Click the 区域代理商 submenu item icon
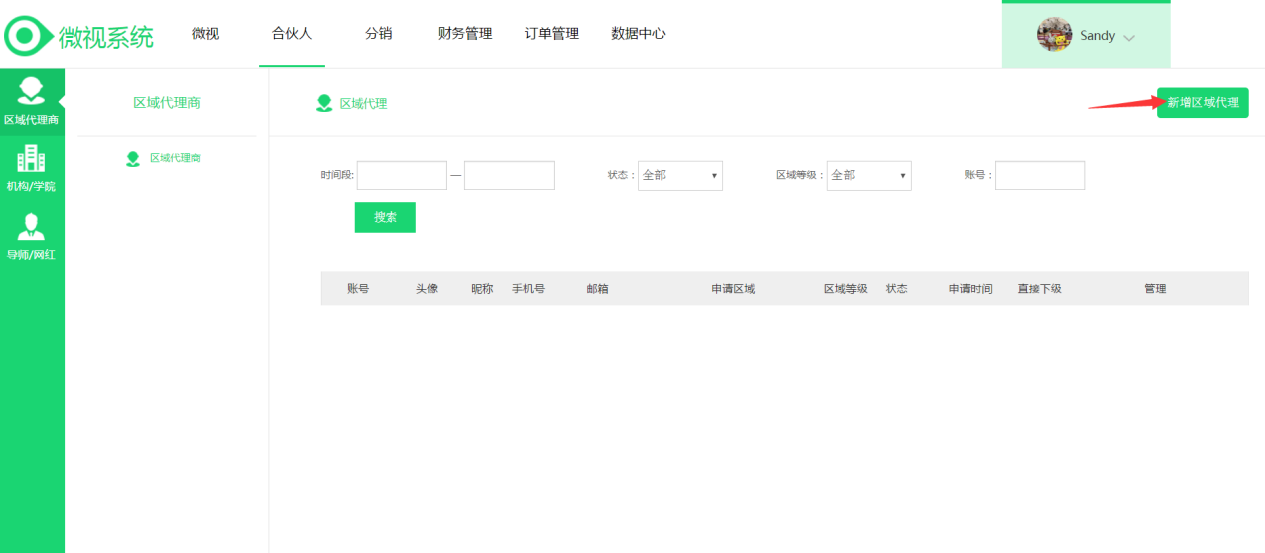Screen dimensions: 1265x553 (x=133, y=159)
